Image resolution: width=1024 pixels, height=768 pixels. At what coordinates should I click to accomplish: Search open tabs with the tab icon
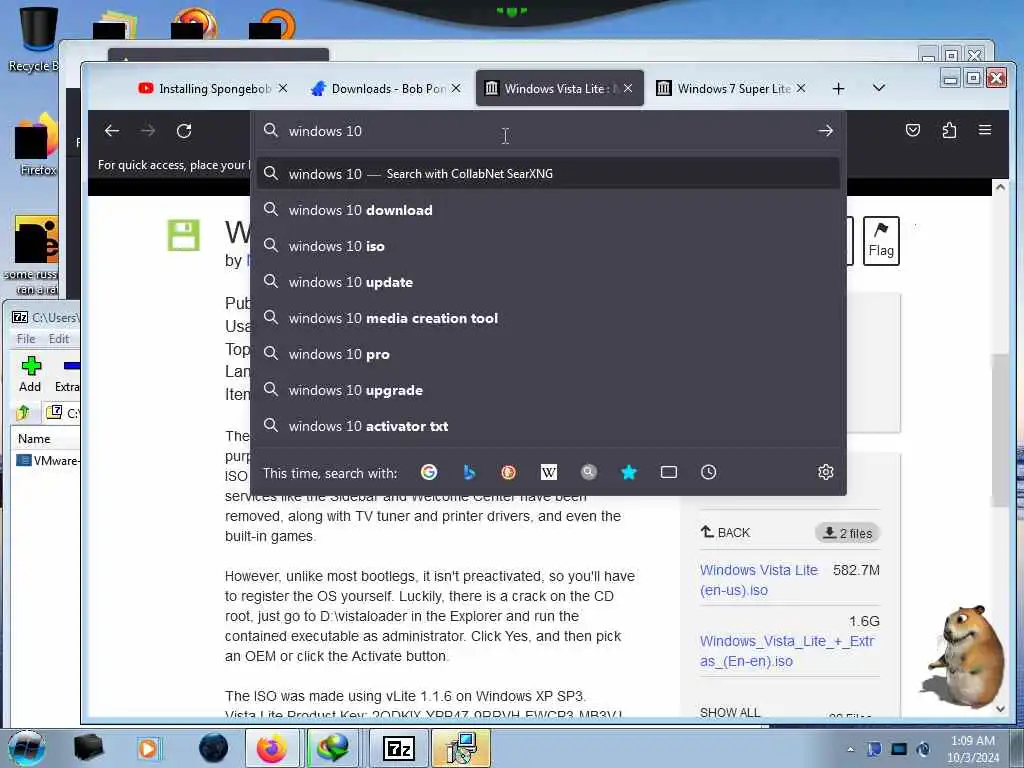[669, 472]
